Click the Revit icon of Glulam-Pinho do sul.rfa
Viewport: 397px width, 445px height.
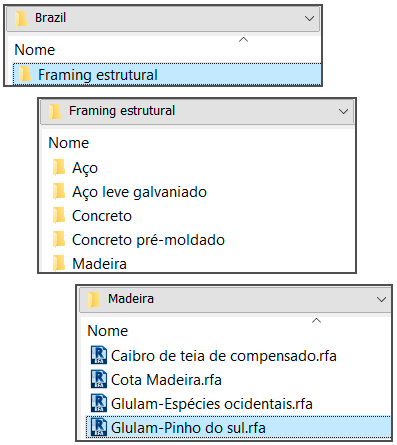coord(99,428)
